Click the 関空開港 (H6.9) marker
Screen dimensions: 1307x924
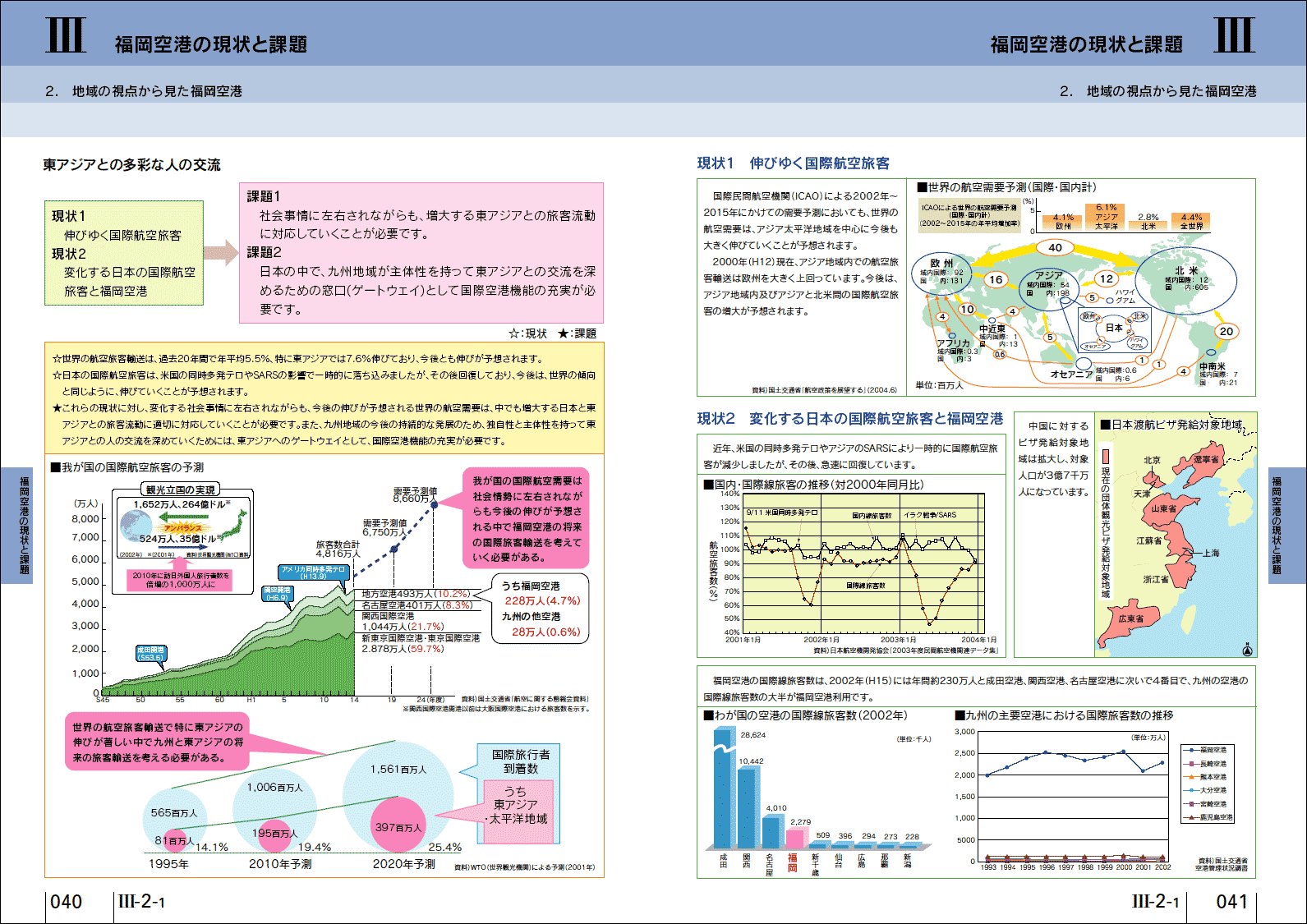pos(276,594)
